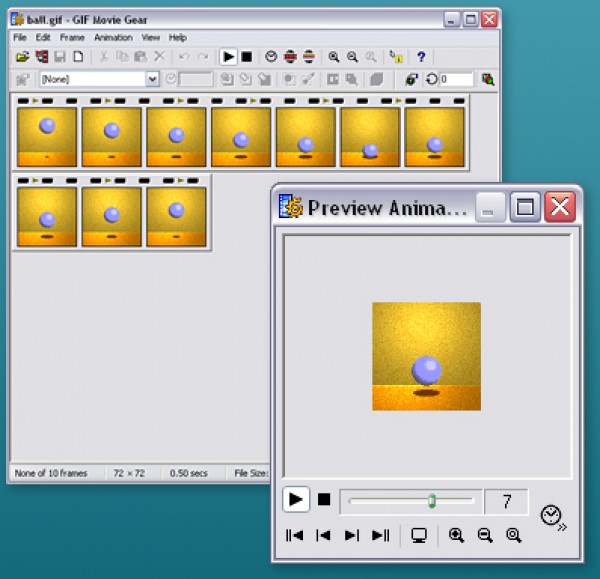Click the clock timing icon in preview

pyautogui.click(x=551, y=515)
